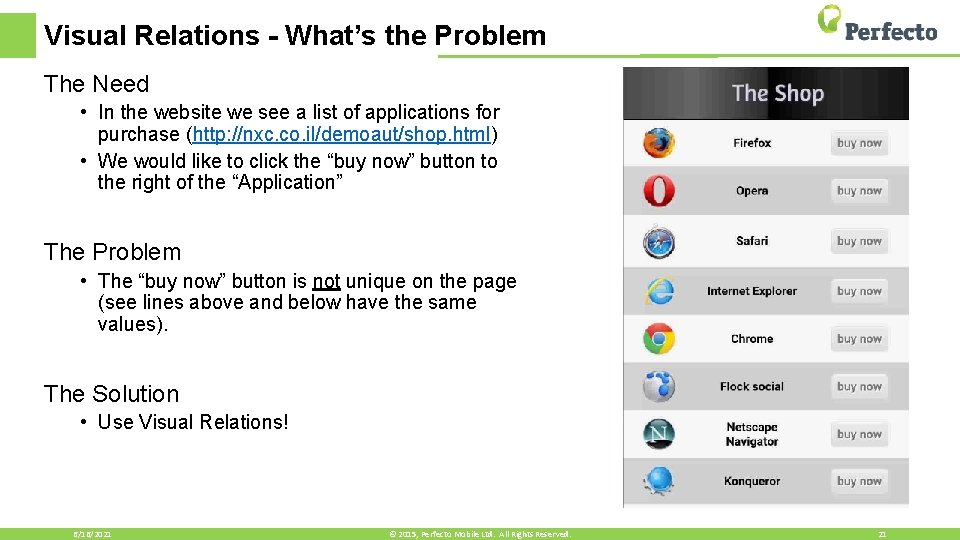Select the Opera application name
Viewport: 960px width, 540px height.
pyautogui.click(x=752, y=190)
